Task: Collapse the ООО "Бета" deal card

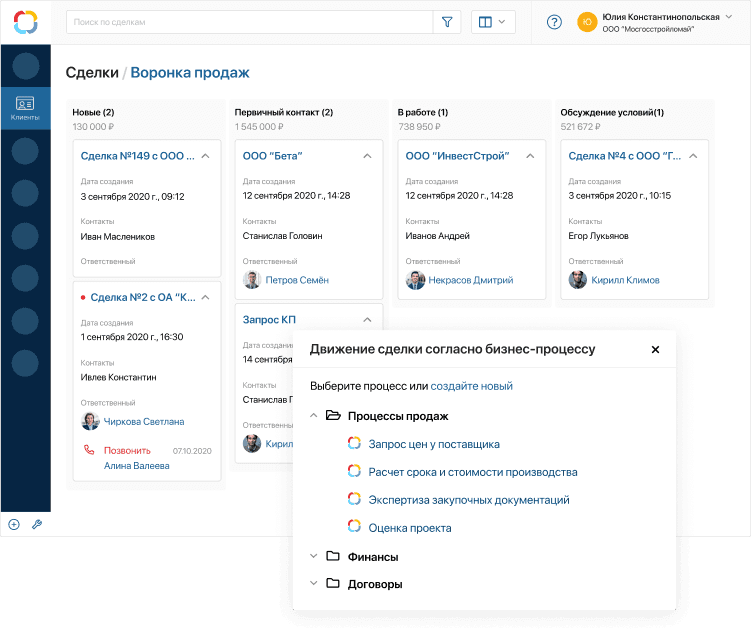Action: pyautogui.click(x=367, y=156)
